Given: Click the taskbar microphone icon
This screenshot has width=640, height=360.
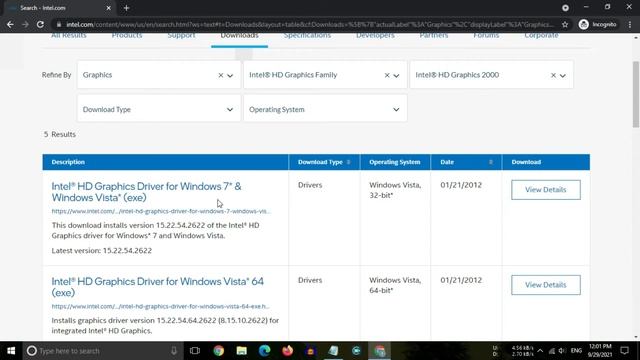Looking at the screenshot, I should [x=174, y=351].
